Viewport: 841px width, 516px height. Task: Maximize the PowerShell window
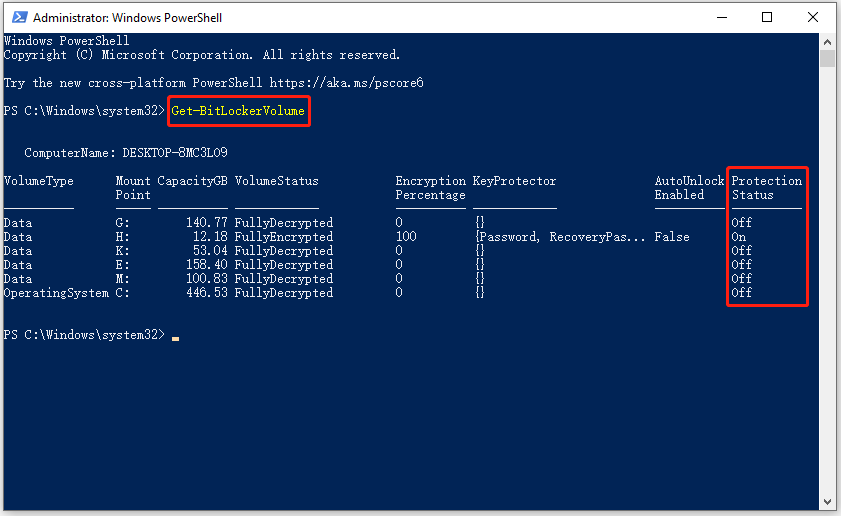(x=767, y=17)
